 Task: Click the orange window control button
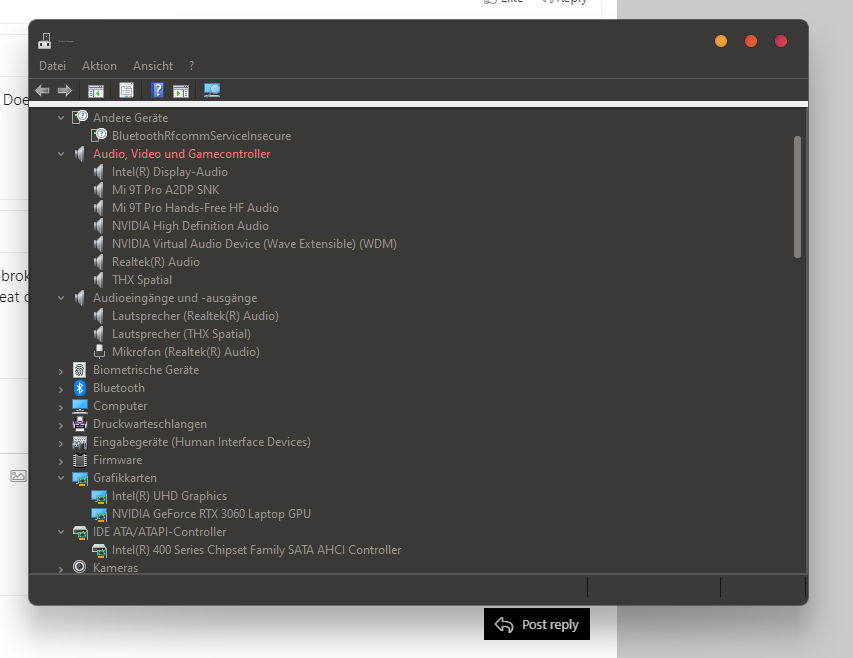(721, 41)
